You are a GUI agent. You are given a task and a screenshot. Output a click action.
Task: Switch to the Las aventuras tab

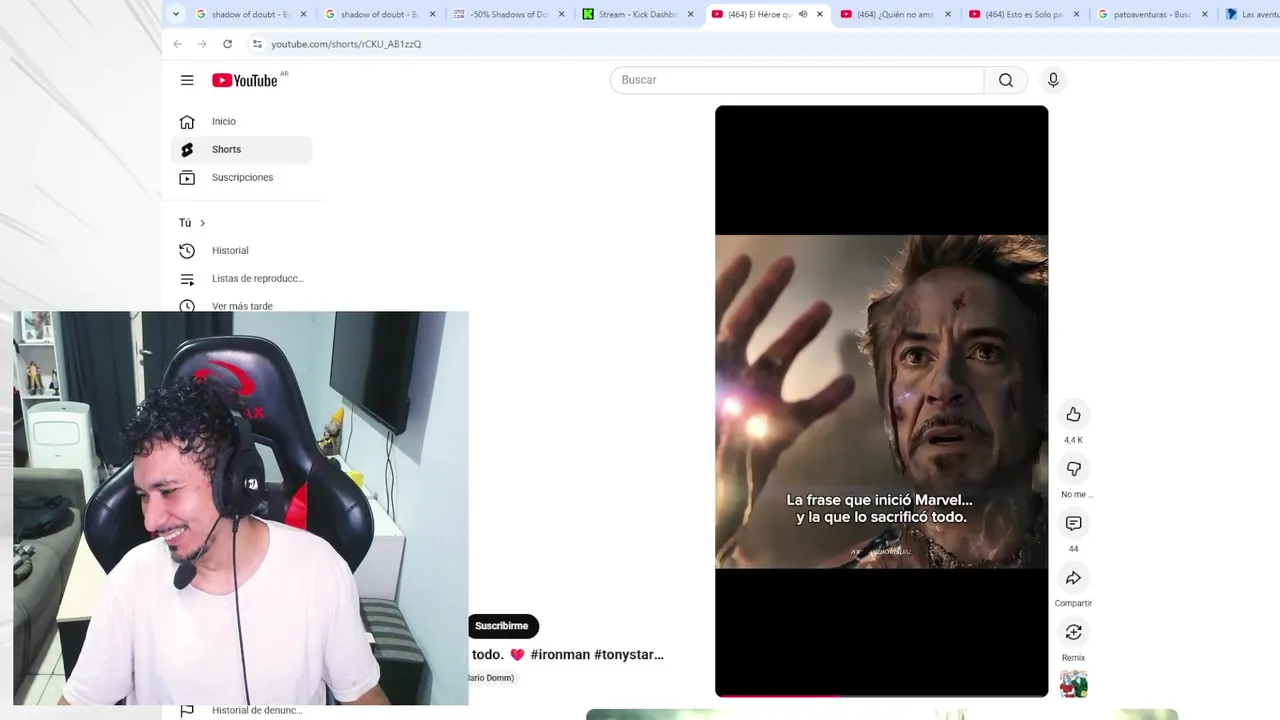tap(1252, 14)
